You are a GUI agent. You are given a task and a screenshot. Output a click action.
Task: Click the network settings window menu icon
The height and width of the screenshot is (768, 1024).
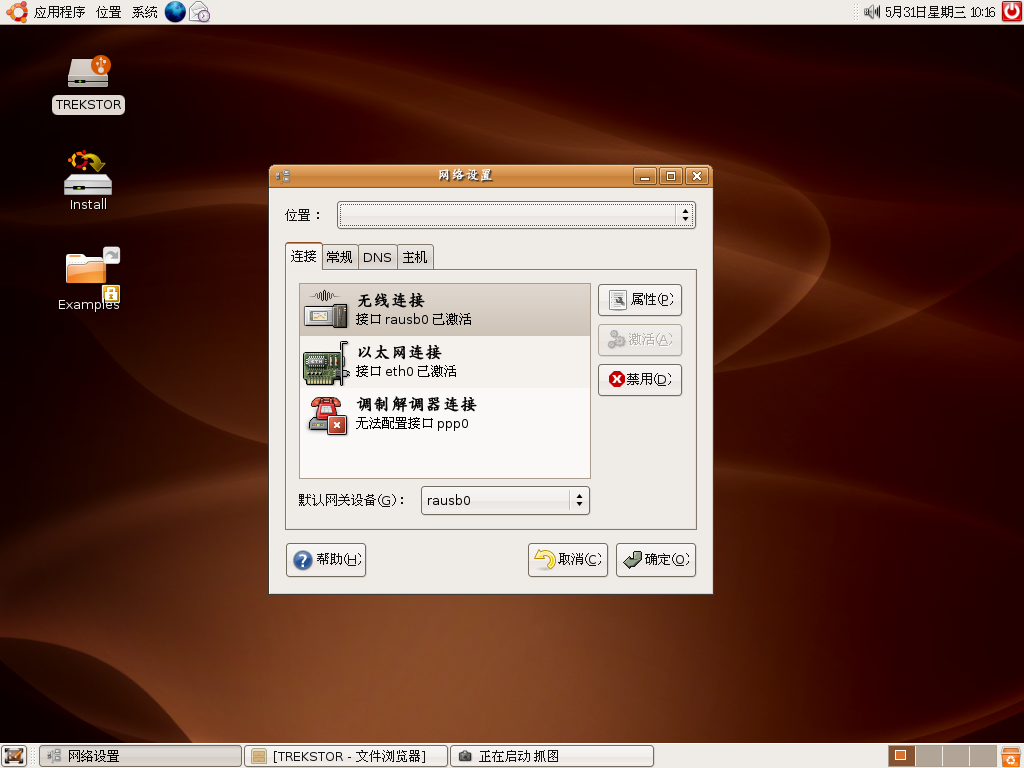pyautogui.click(x=283, y=176)
